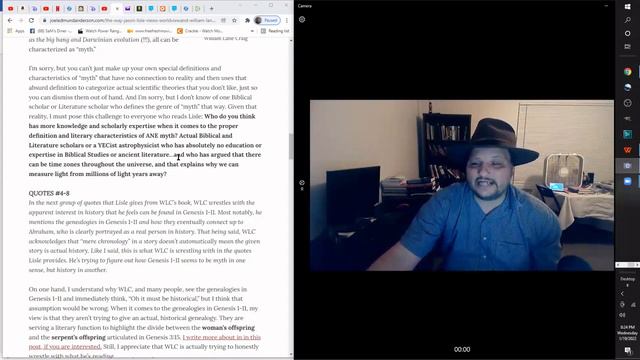
Task: Go back in Chrome browser
Action: pyautogui.click(x=10, y=20)
